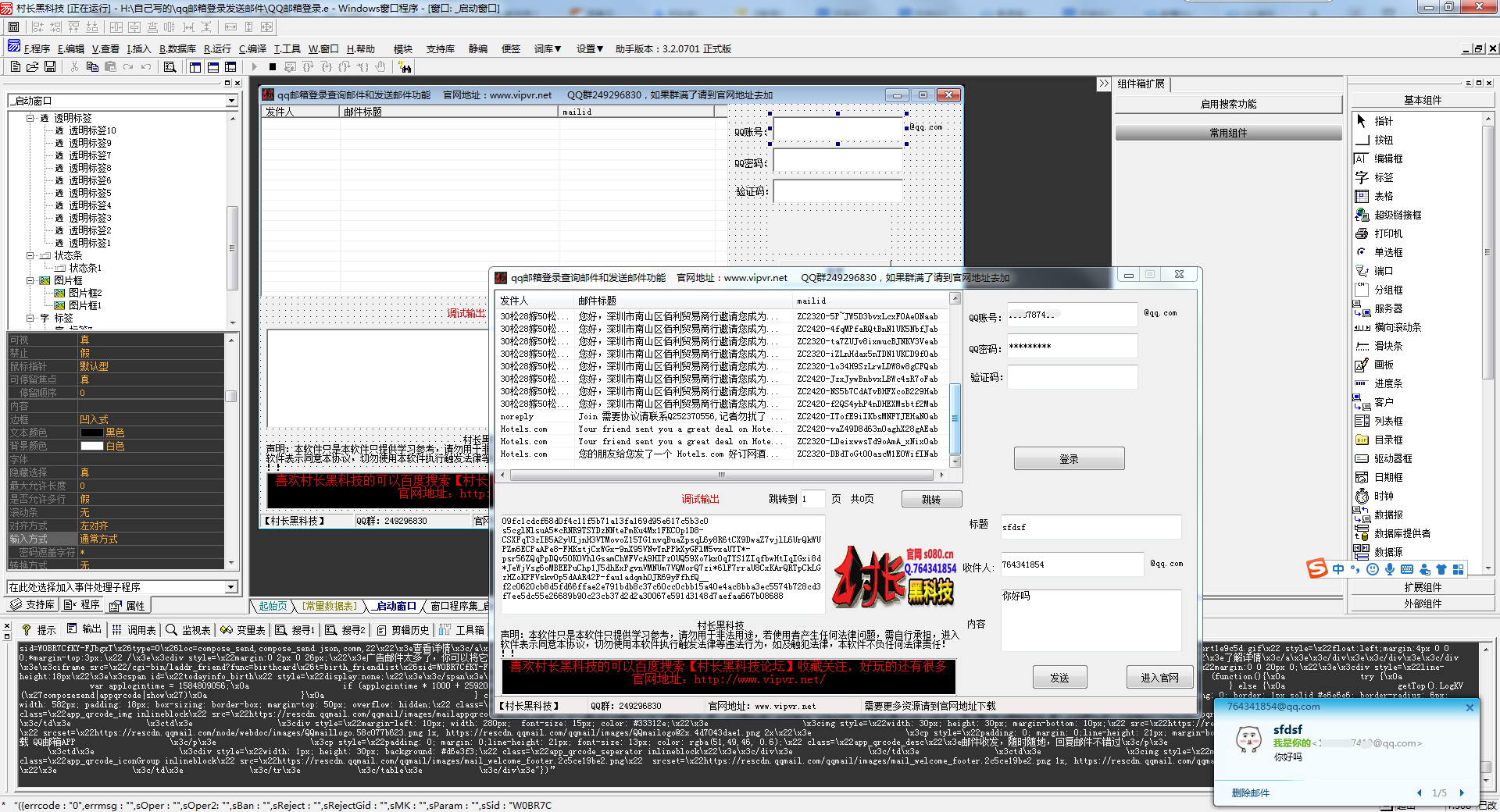The width and height of the screenshot is (1500, 812).
Task: Open the 设置 dropdown menu
Action: (x=590, y=48)
